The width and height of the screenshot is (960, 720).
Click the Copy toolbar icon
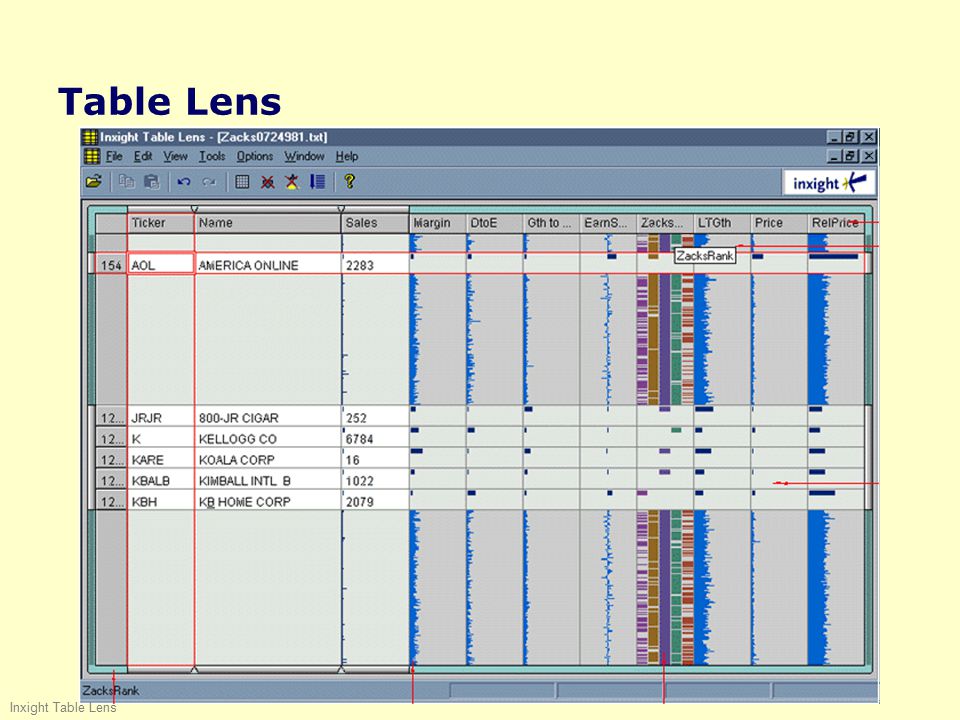point(127,181)
